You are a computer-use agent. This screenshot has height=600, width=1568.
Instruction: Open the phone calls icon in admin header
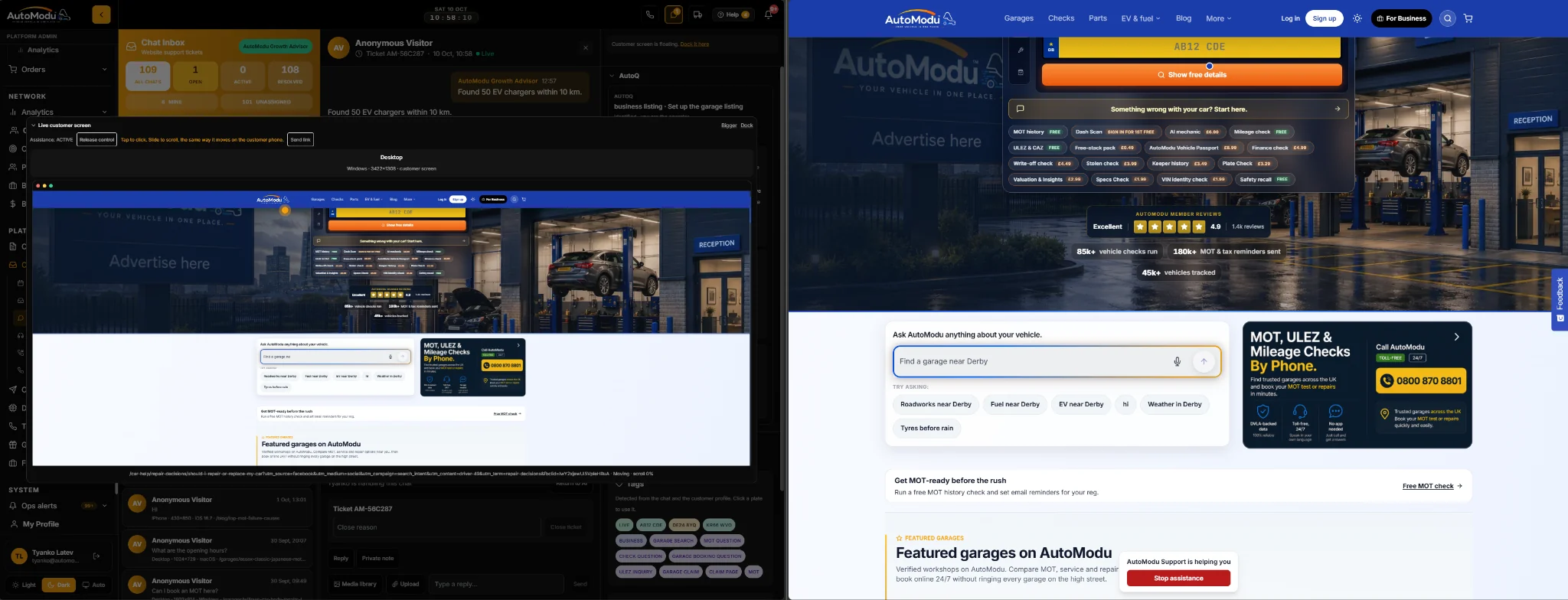pos(650,15)
